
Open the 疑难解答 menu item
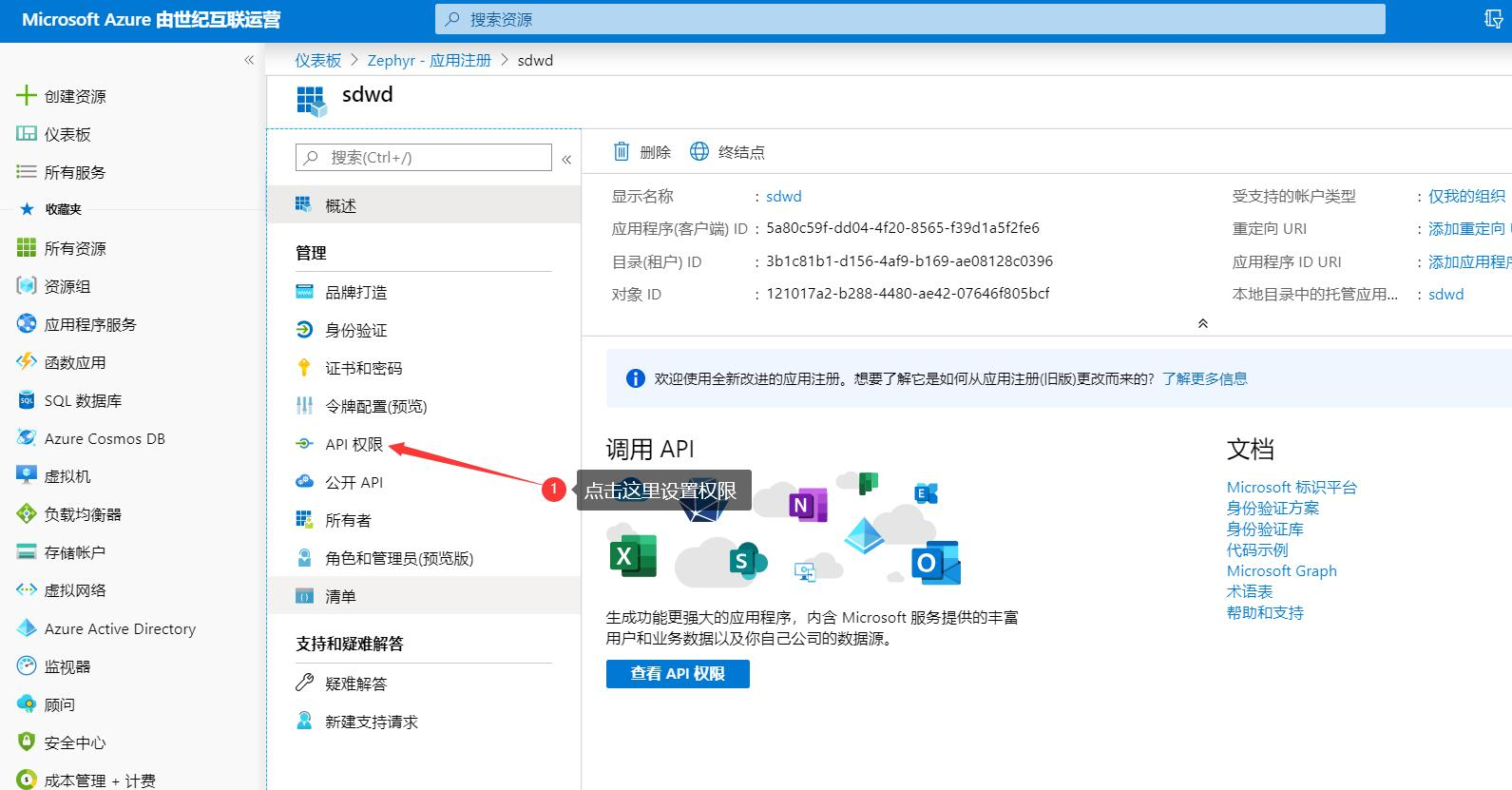[x=424, y=684]
